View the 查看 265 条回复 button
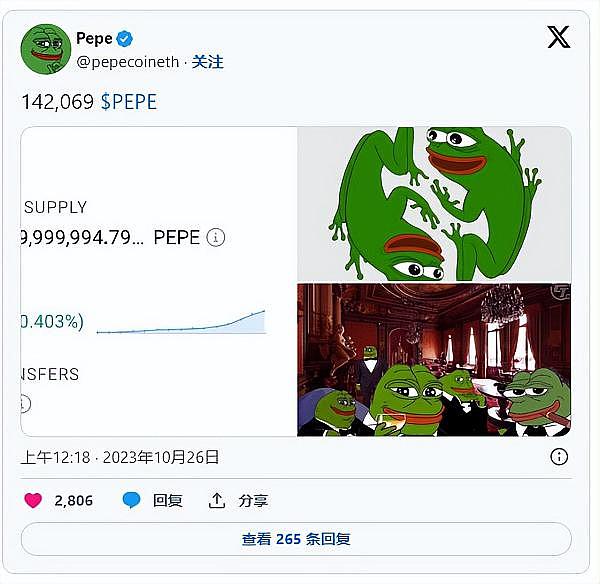 click(296, 539)
